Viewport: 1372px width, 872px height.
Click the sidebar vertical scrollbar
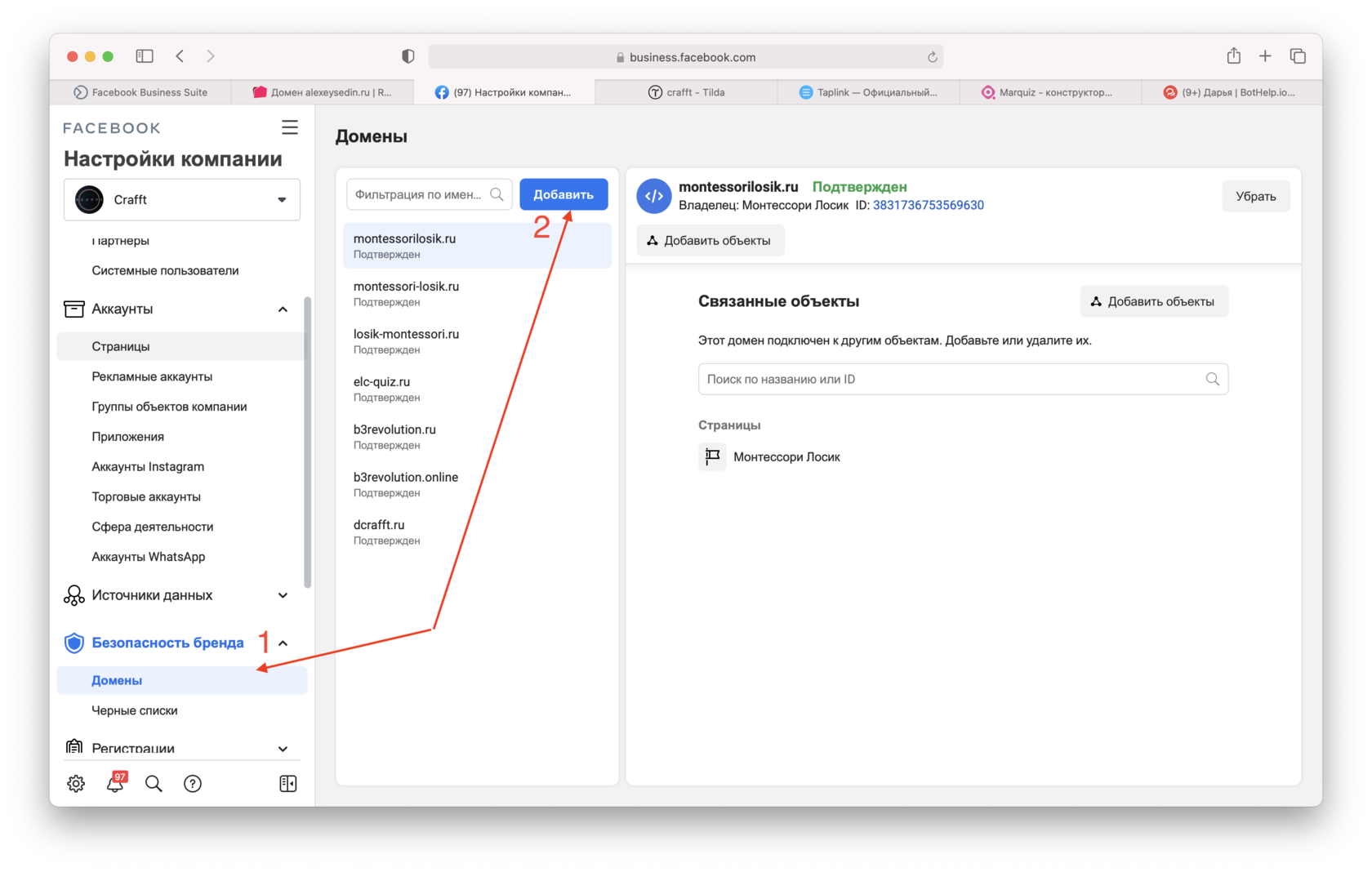(x=308, y=442)
